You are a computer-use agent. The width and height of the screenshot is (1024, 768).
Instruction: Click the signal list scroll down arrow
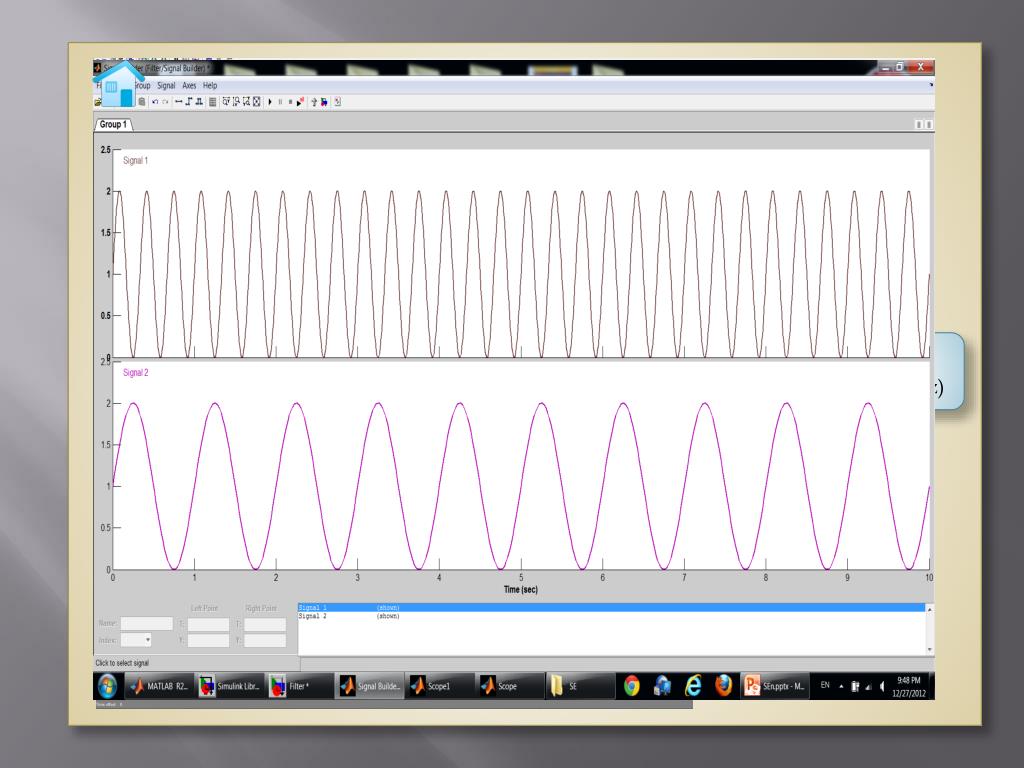[x=929, y=650]
